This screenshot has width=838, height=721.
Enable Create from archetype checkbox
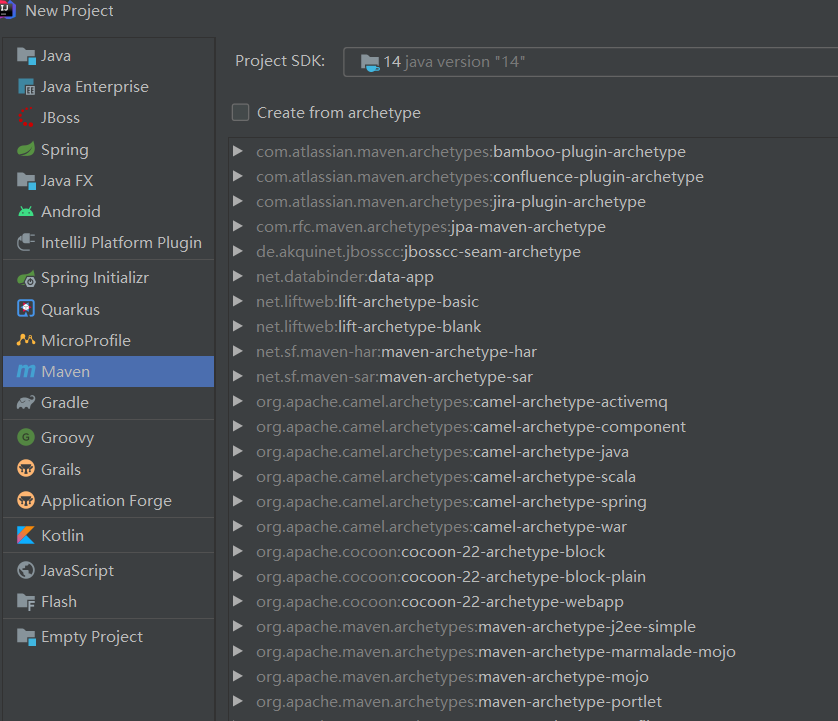point(241,113)
